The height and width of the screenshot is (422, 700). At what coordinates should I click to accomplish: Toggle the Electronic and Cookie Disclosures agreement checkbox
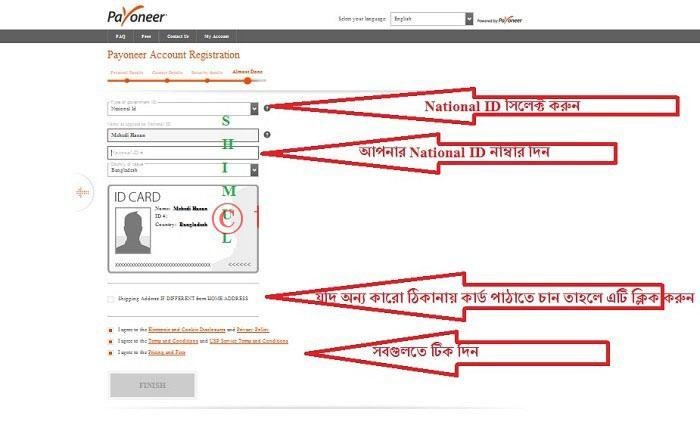tap(111, 330)
